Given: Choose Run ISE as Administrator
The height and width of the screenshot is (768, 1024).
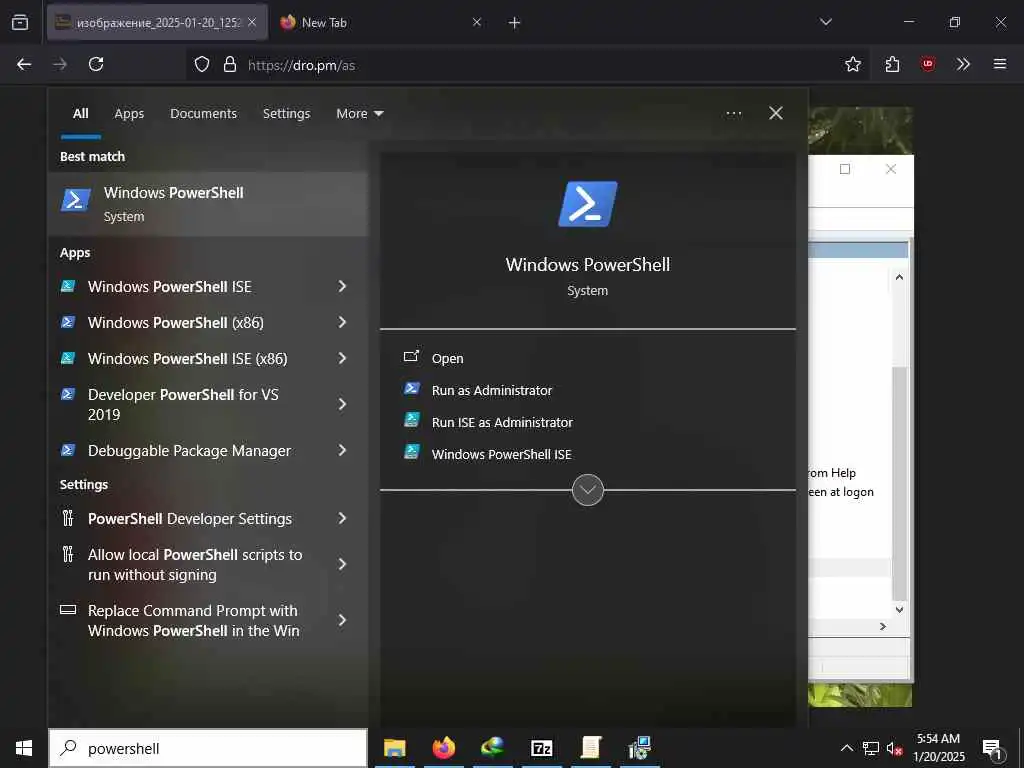Looking at the screenshot, I should pyautogui.click(x=502, y=423).
